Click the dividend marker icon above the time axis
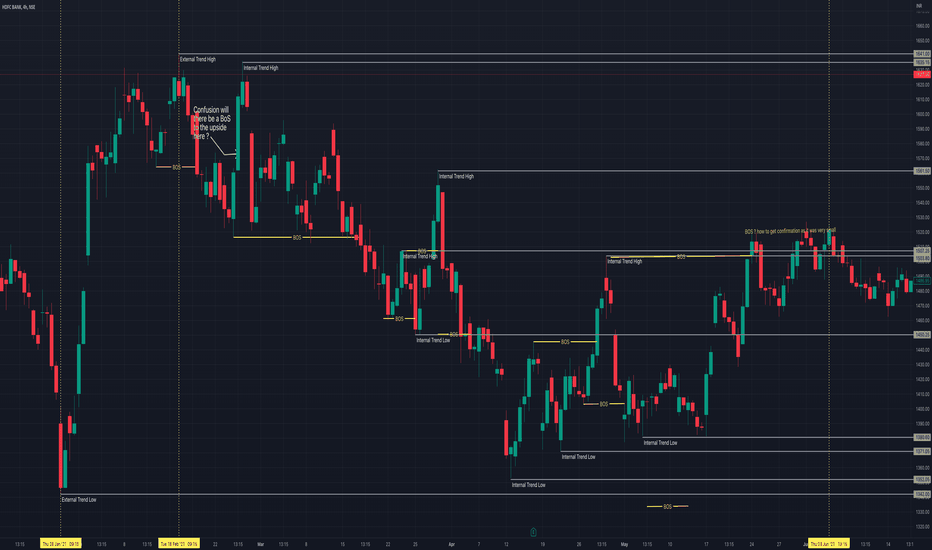Viewport: 932px width, 550px height. (533, 532)
